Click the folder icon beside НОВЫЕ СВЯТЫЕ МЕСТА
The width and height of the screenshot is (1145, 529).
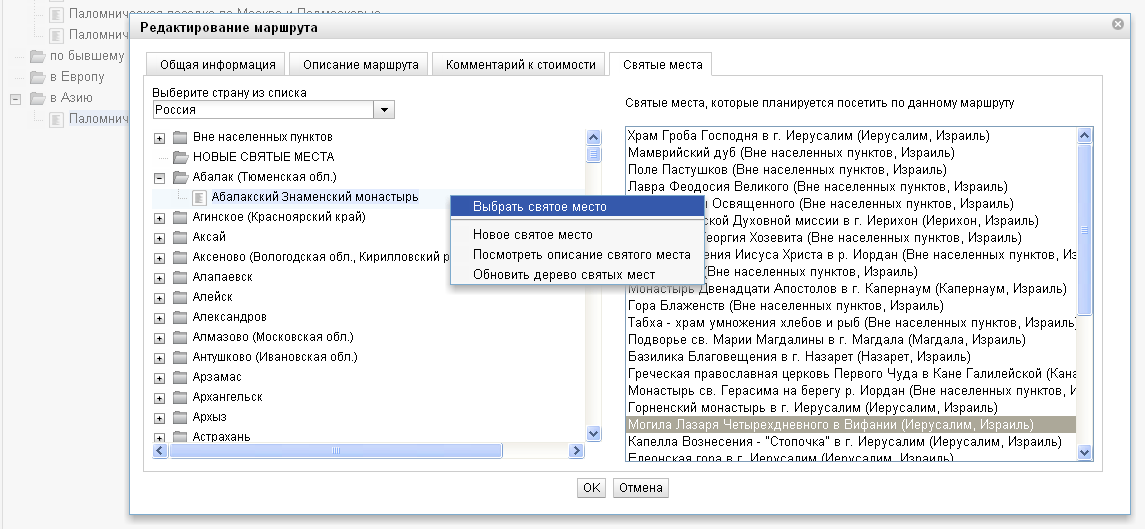click(x=180, y=157)
